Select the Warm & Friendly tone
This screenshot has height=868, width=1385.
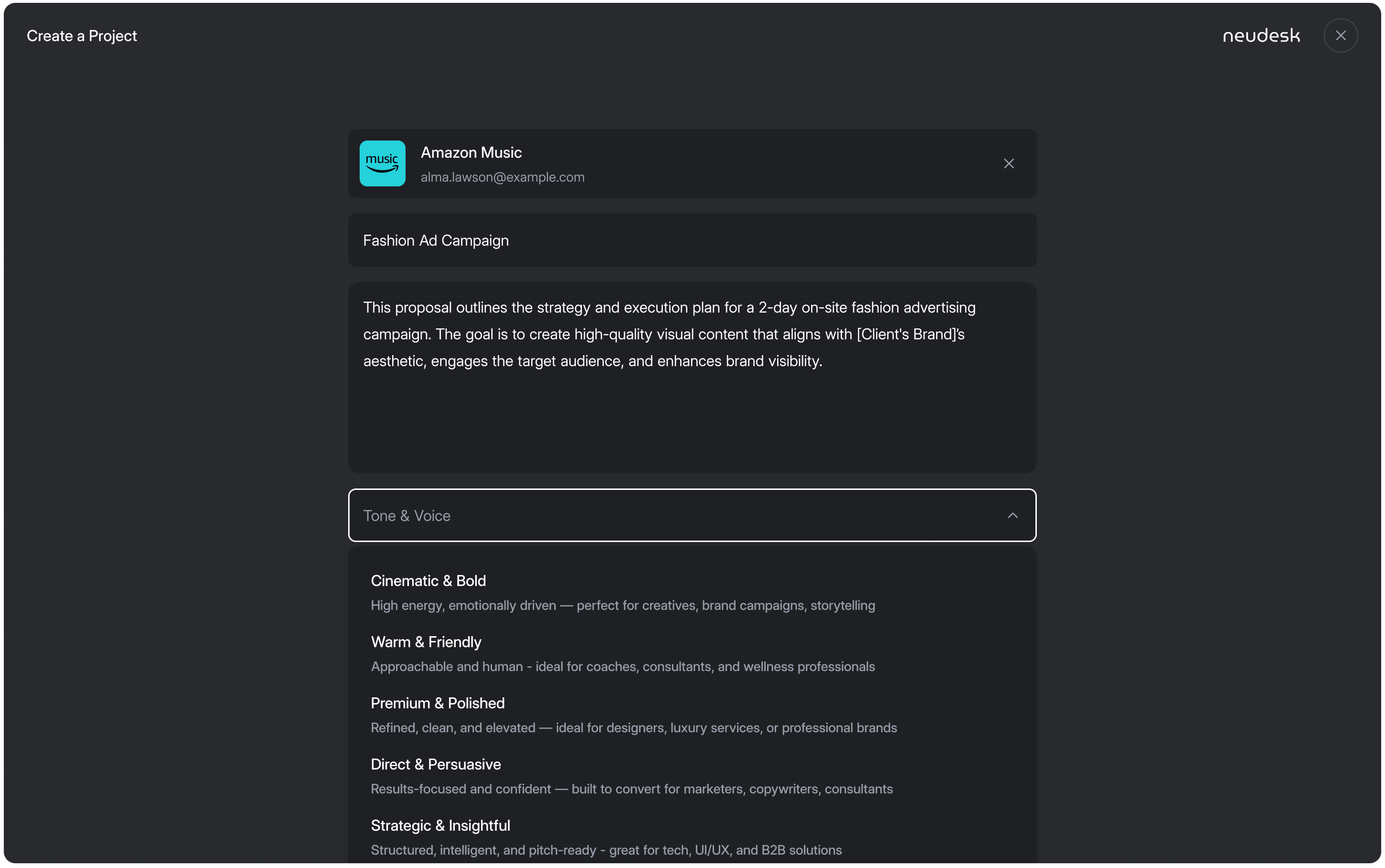(426, 642)
